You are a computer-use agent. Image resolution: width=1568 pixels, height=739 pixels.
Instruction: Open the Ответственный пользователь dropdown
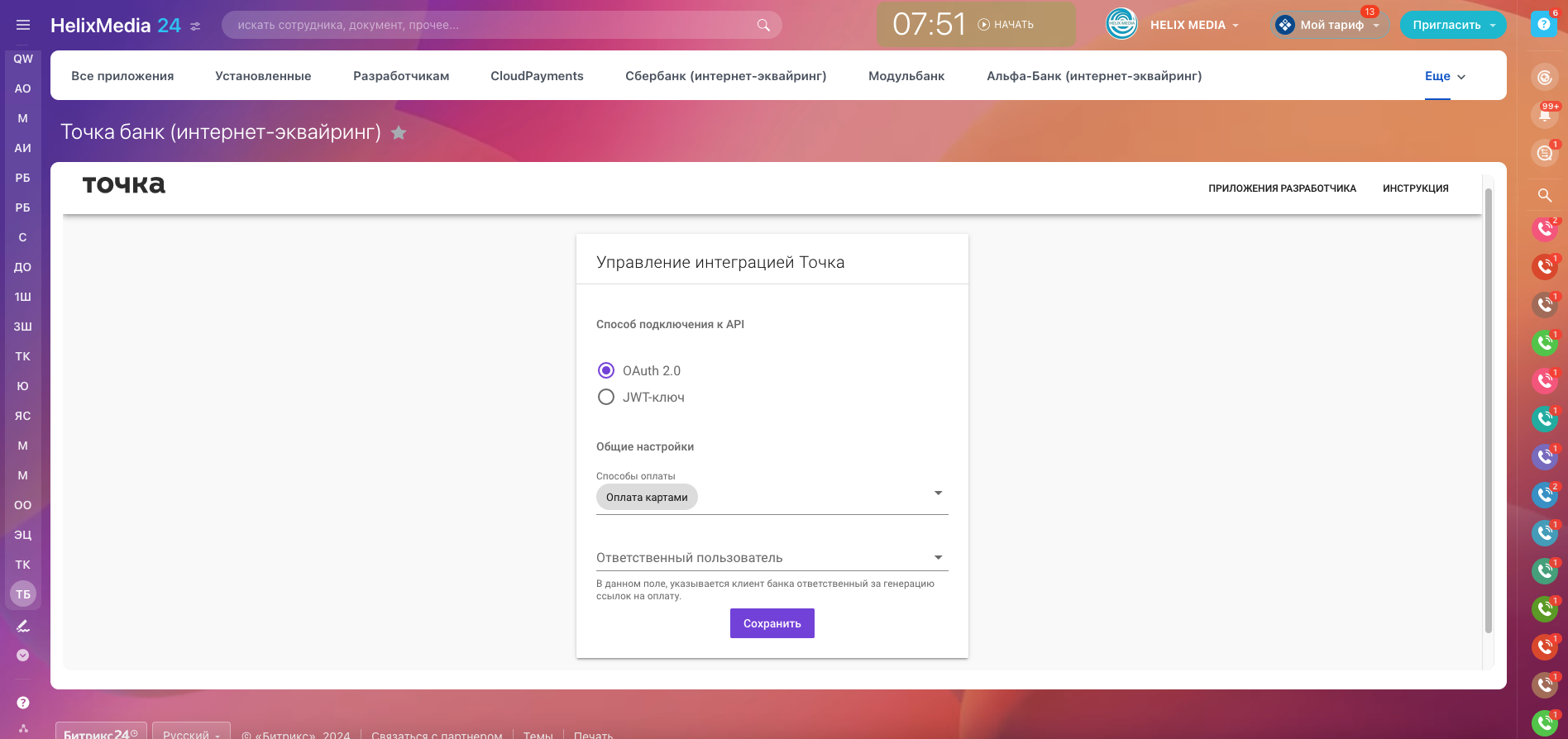point(772,558)
